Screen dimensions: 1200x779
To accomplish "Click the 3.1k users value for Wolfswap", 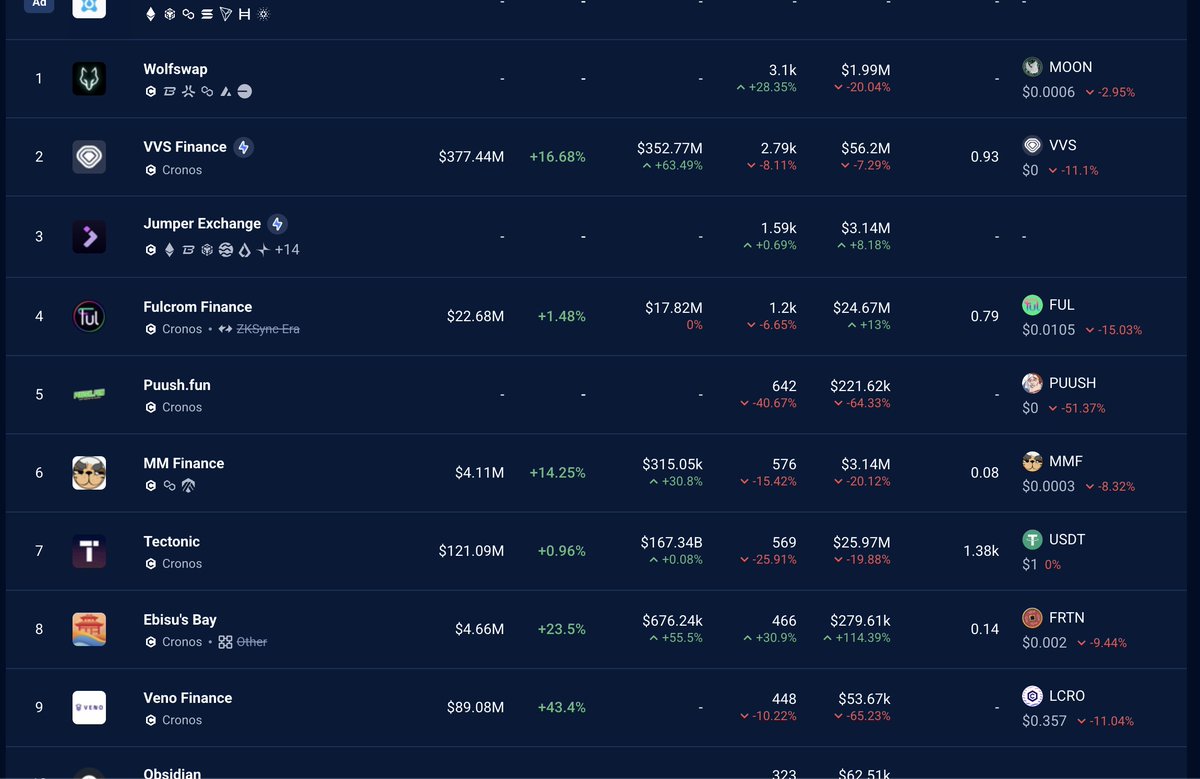I will [x=783, y=70].
